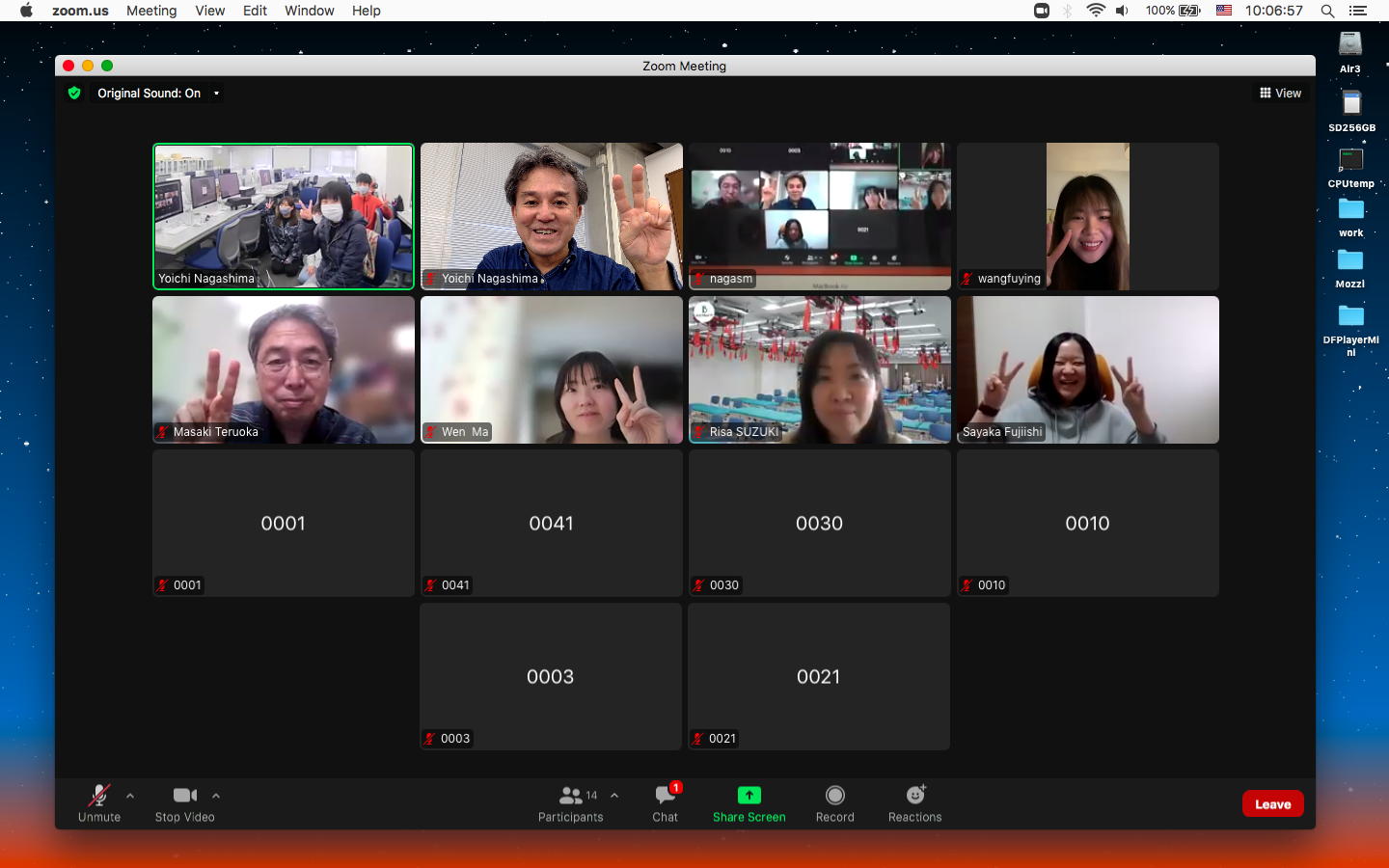Open the Reactions smiley icon
Screen dimensions: 1389x868
tap(915, 795)
